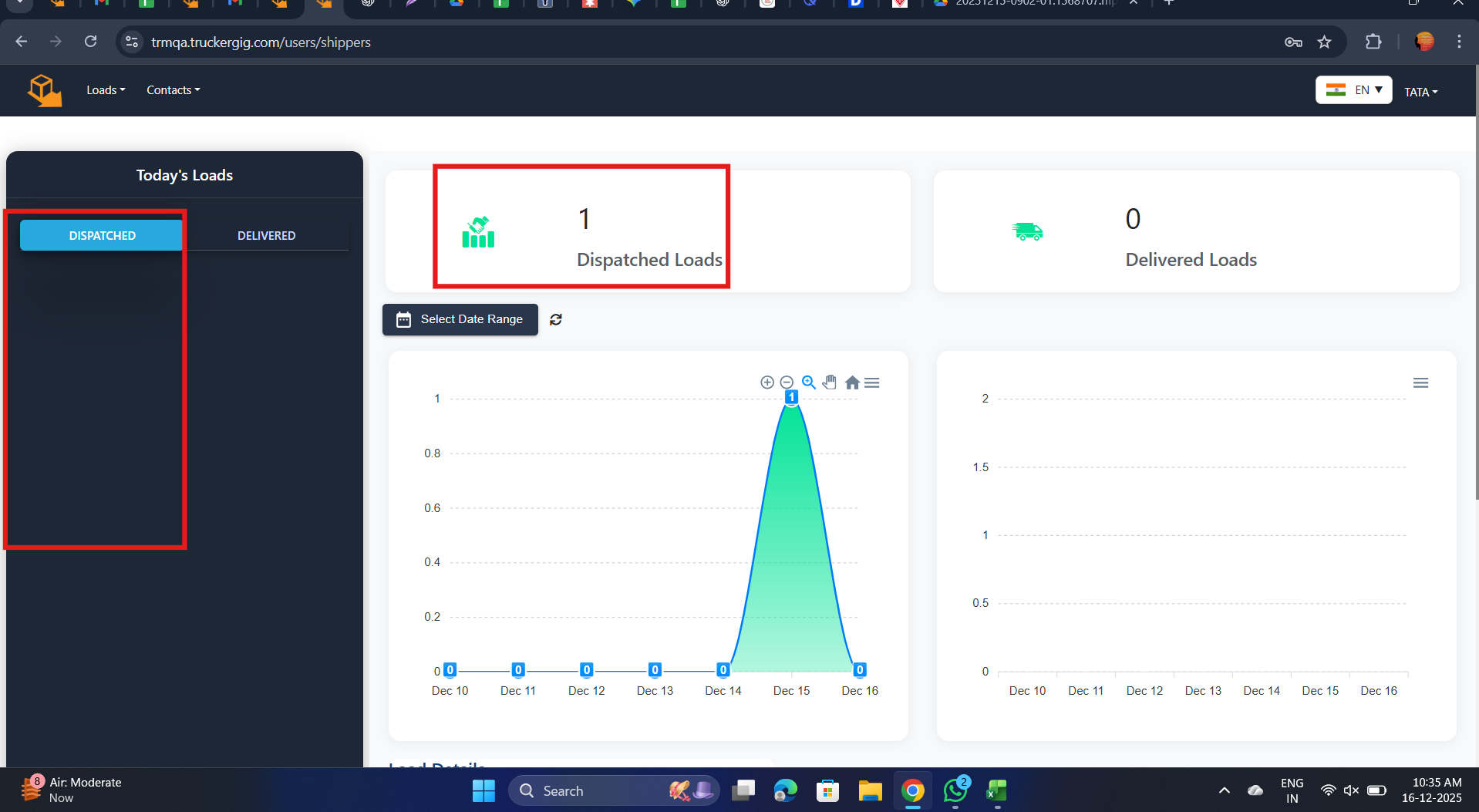Open the dispatched chart hamburger menu

point(872,382)
